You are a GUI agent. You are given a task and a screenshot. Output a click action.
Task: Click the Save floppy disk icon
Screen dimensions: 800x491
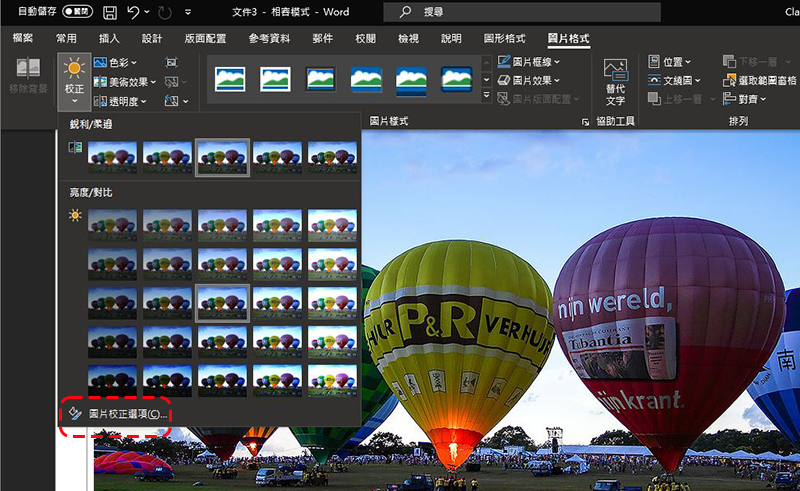(109, 12)
